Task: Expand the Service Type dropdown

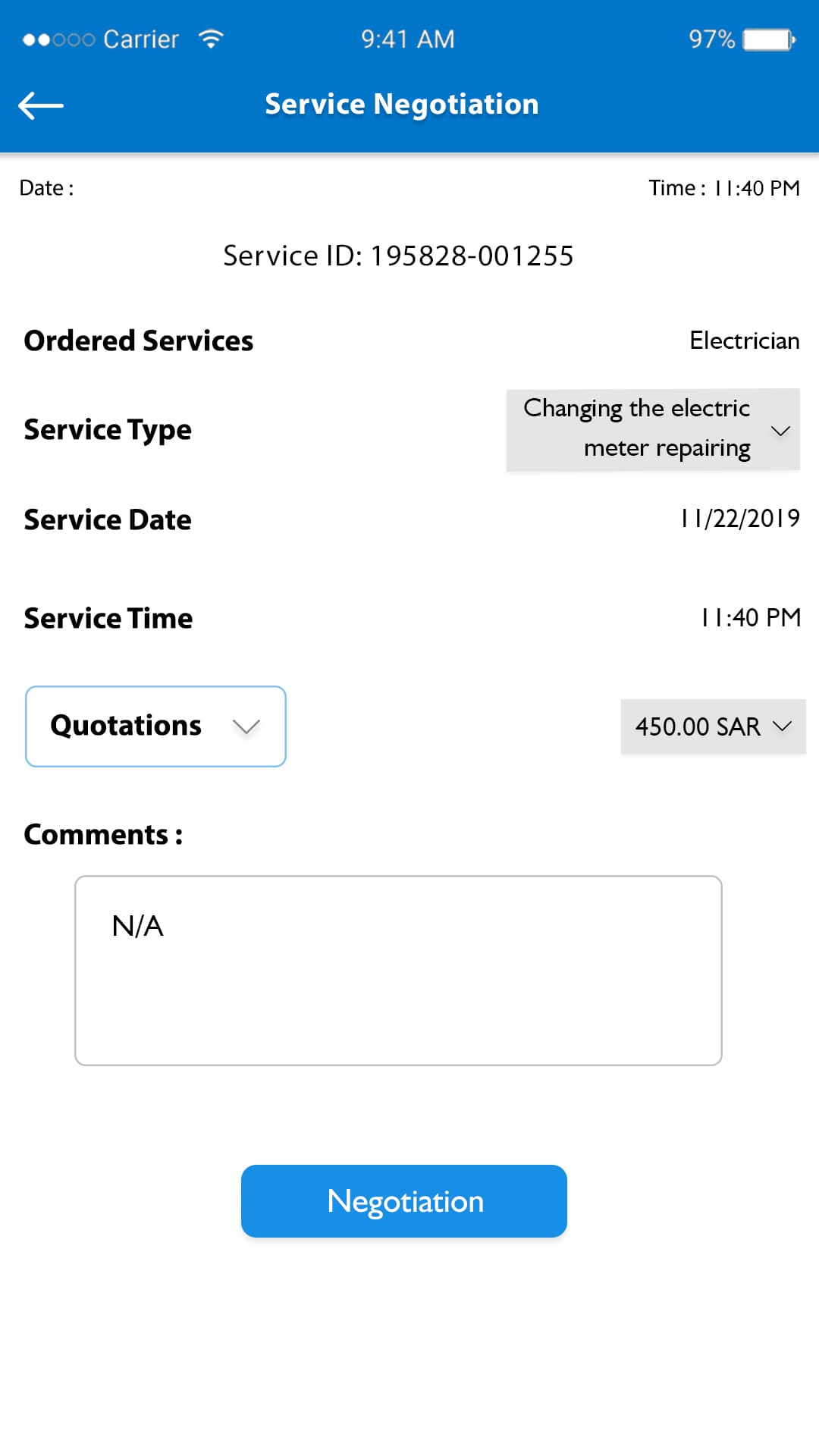Action: (653, 429)
